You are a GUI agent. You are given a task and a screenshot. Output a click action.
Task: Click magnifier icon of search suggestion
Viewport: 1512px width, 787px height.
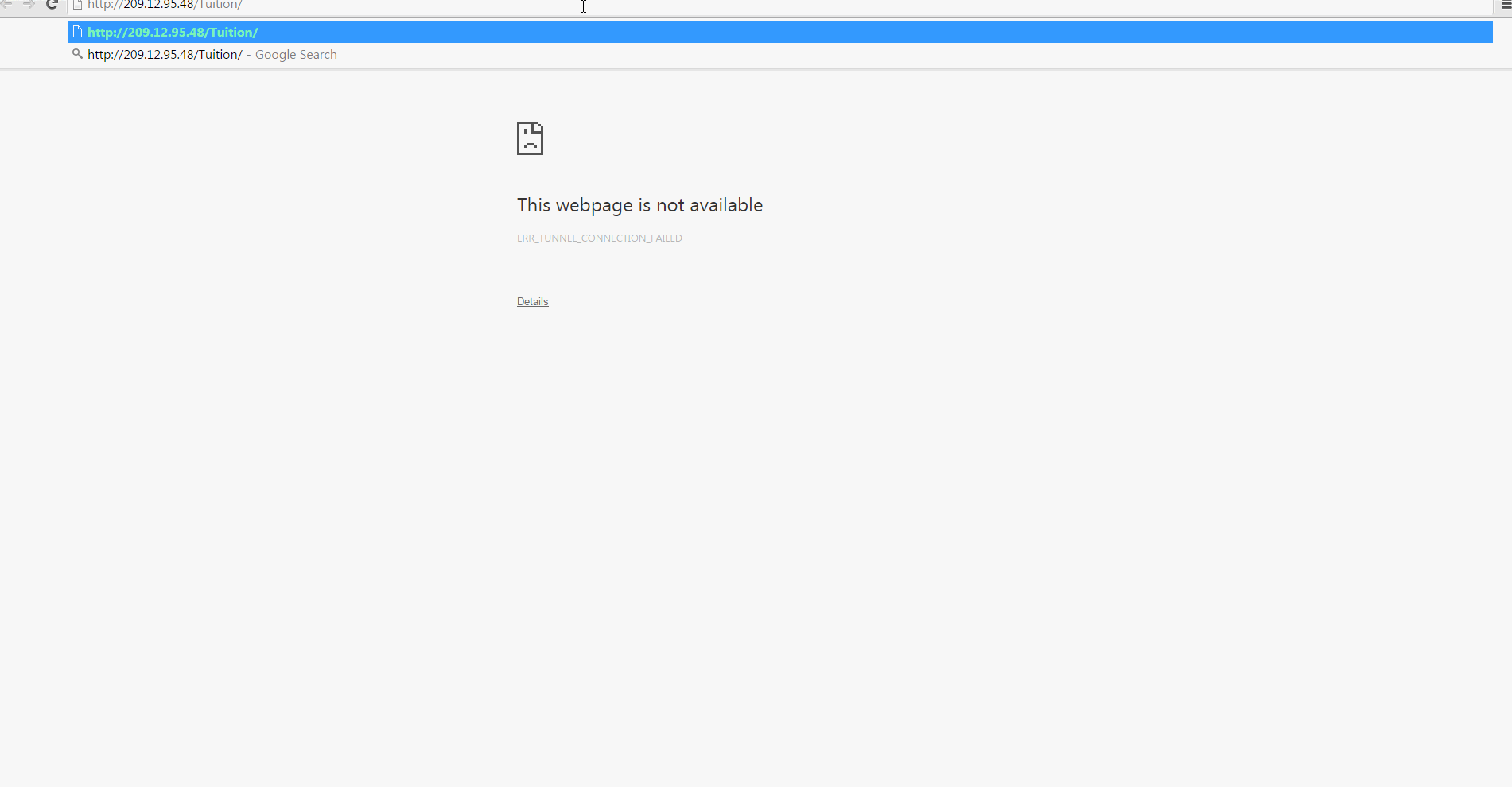(x=77, y=54)
